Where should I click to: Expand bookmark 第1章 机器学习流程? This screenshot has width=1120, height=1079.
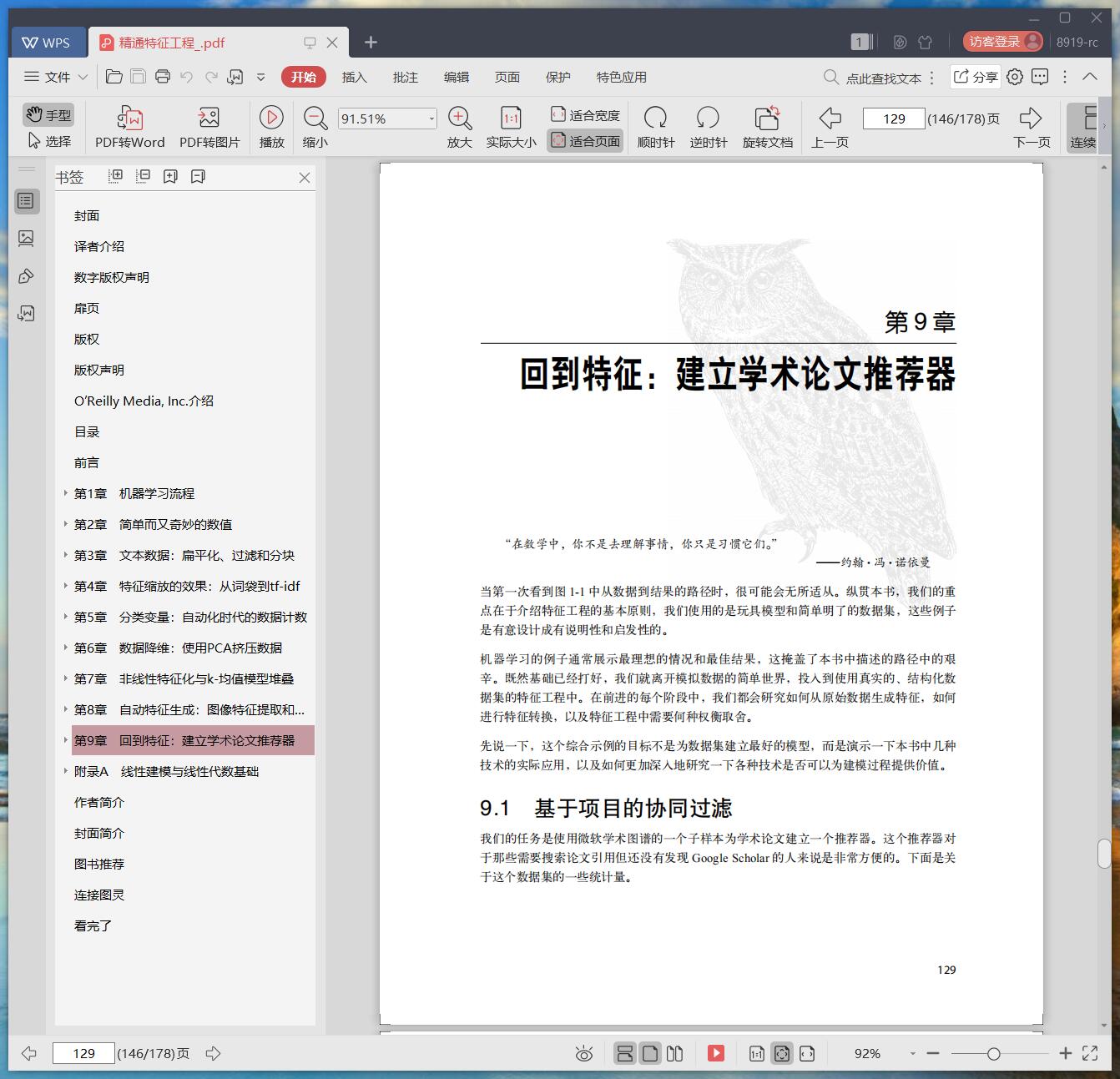pos(66,493)
